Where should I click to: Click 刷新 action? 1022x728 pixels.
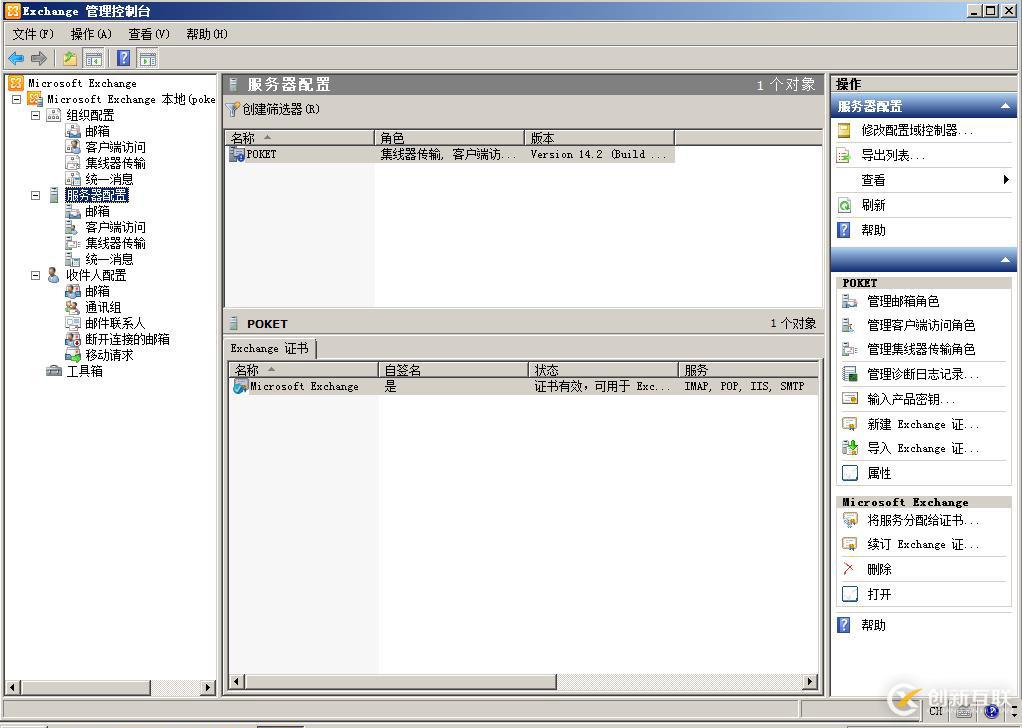[873, 205]
